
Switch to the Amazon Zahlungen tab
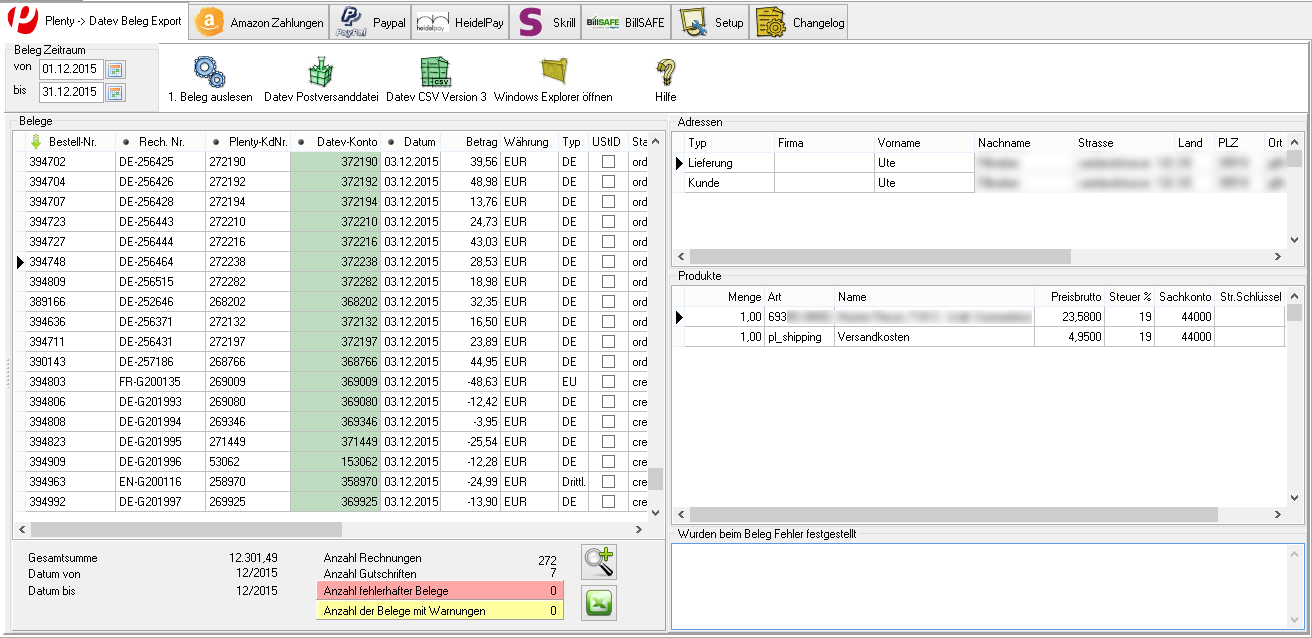pyautogui.click(x=260, y=22)
